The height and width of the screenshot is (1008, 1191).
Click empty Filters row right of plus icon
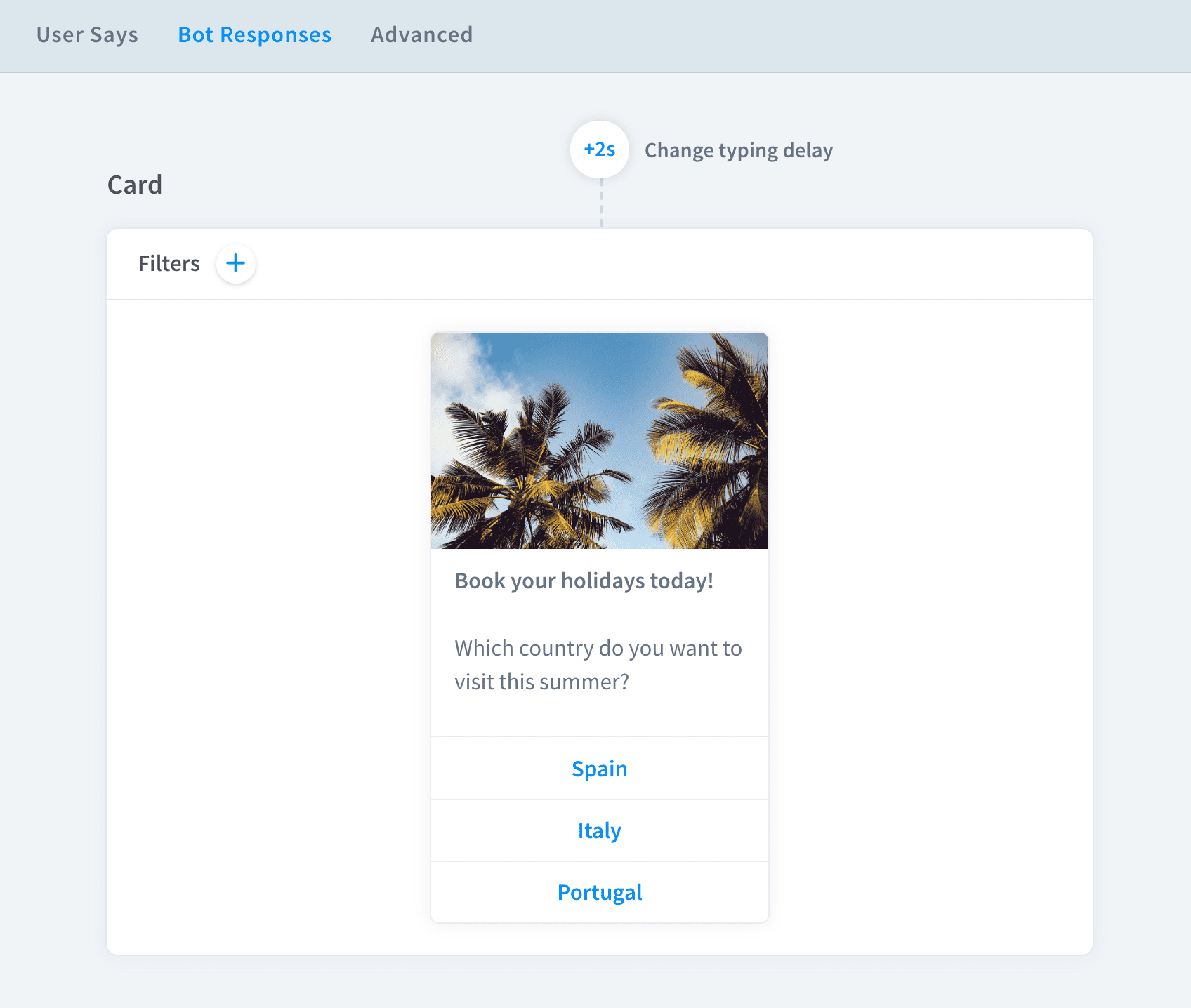(667, 264)
